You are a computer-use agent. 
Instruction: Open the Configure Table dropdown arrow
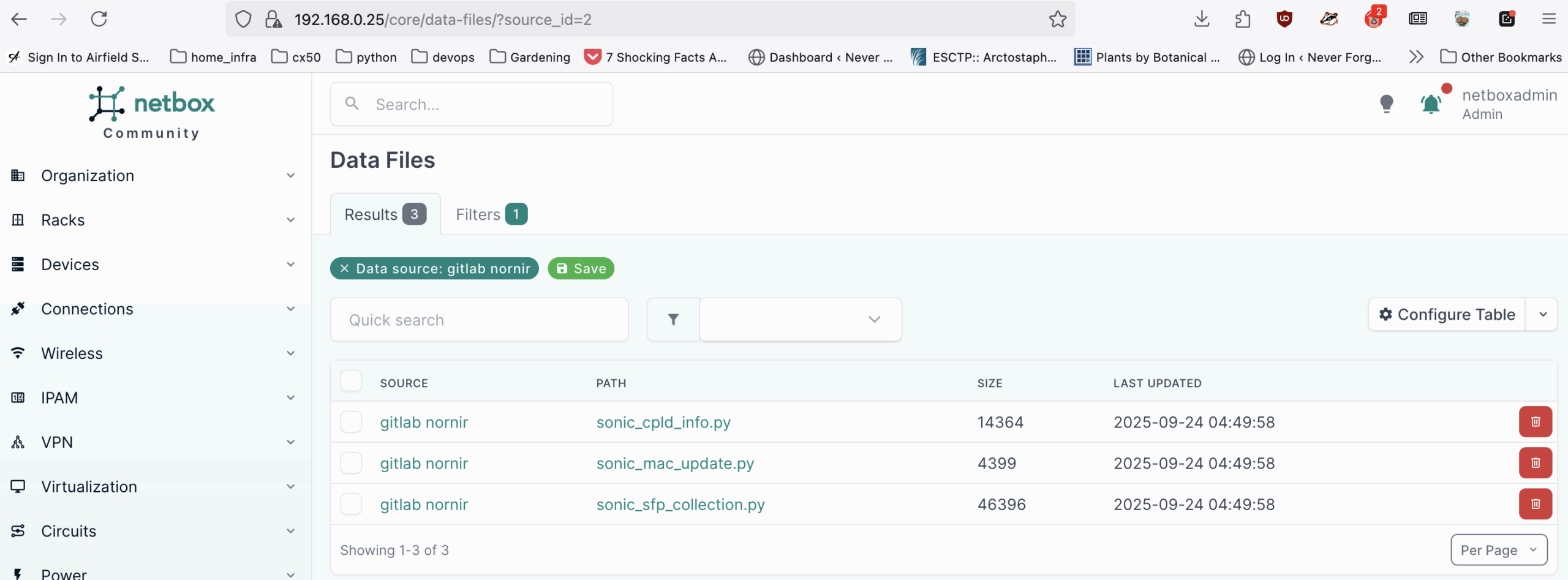1542,315
